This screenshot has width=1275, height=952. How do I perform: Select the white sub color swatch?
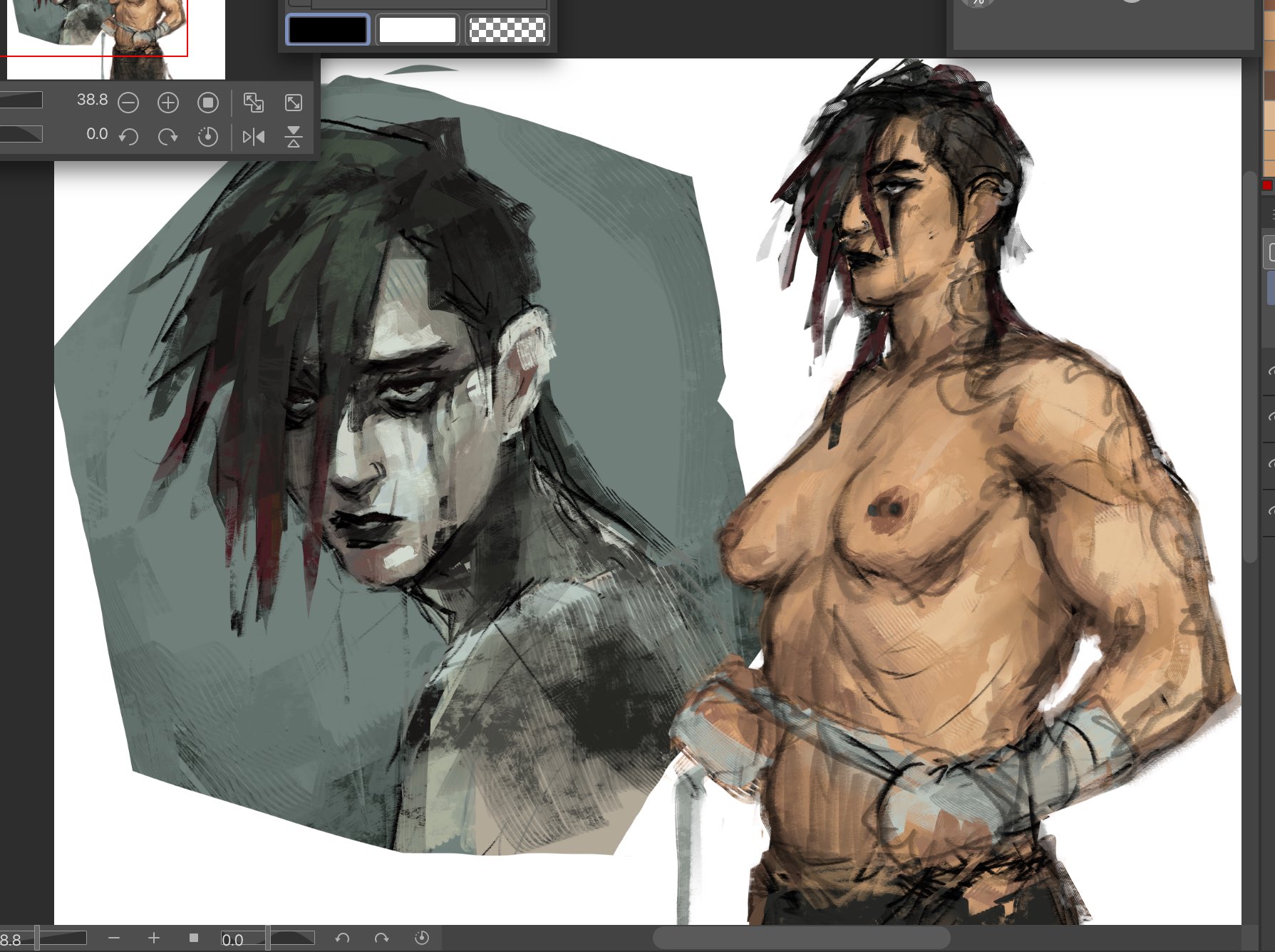[x=417, y=30]
